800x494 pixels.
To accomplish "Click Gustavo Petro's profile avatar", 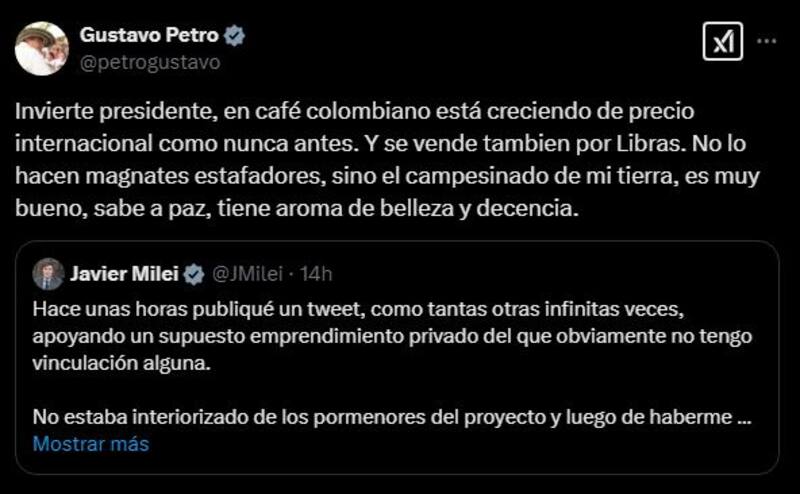I will pyautogui.click(x=41, y=48).
